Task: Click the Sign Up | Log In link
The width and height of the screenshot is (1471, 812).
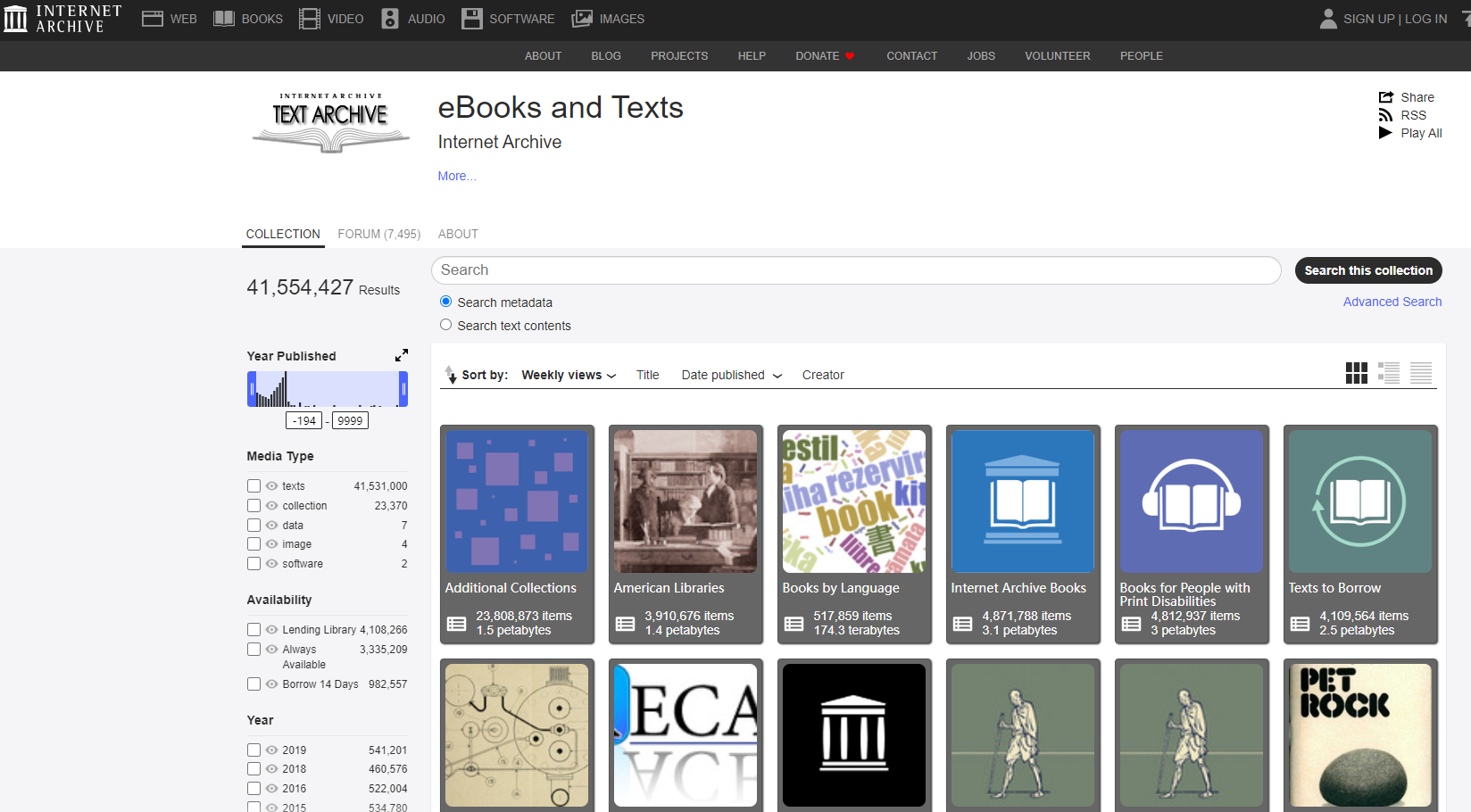Action: pyautogui.click(x=1395, y=19)
